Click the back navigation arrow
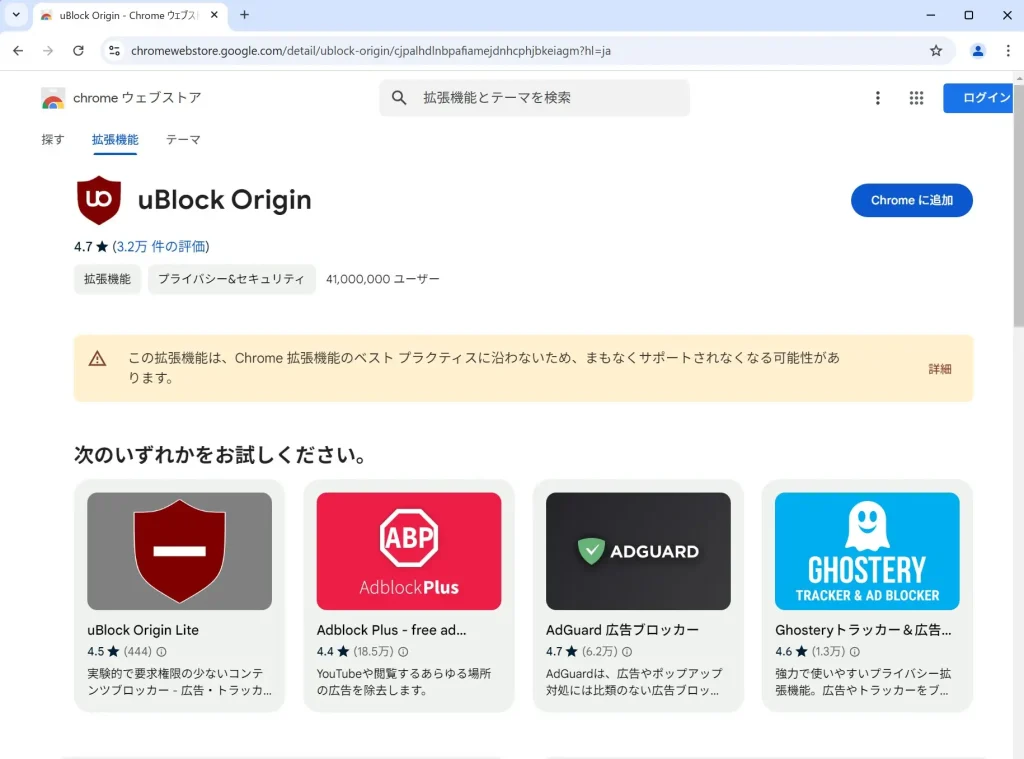This screenshot has height=759, width=1024. click(x=20, y=50)
